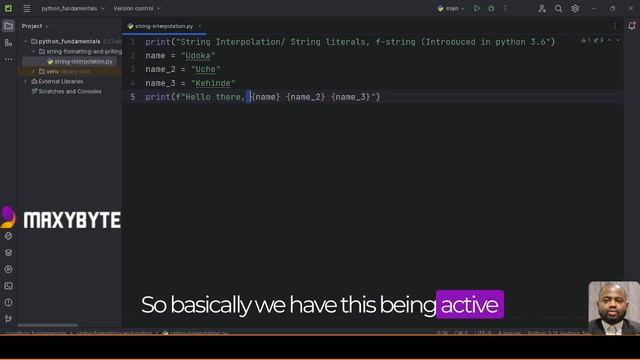
Task: Click line number 1 in the gutter
Action: [133, 42]
